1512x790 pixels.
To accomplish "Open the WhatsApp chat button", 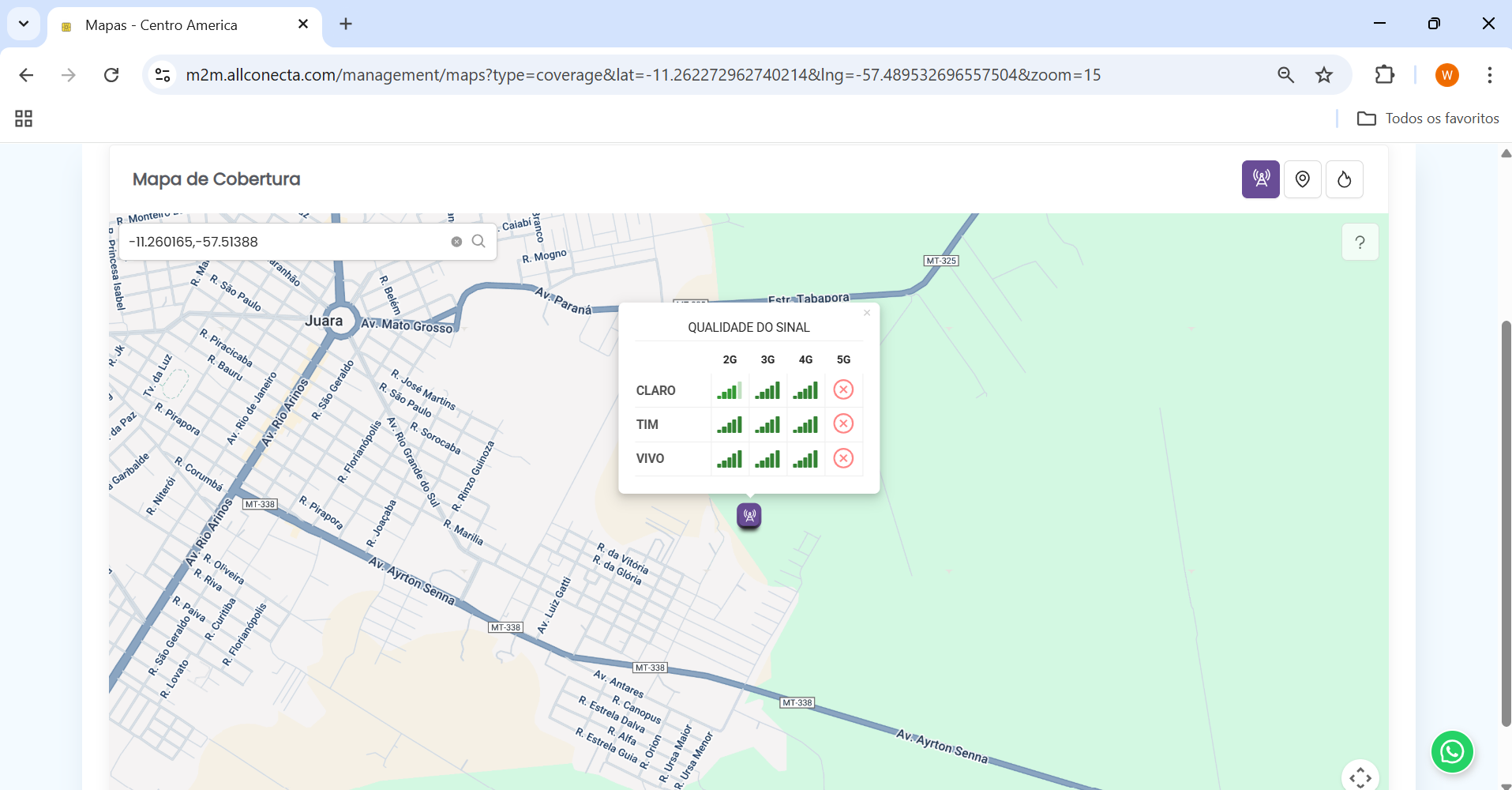I will click(1451, 751).
